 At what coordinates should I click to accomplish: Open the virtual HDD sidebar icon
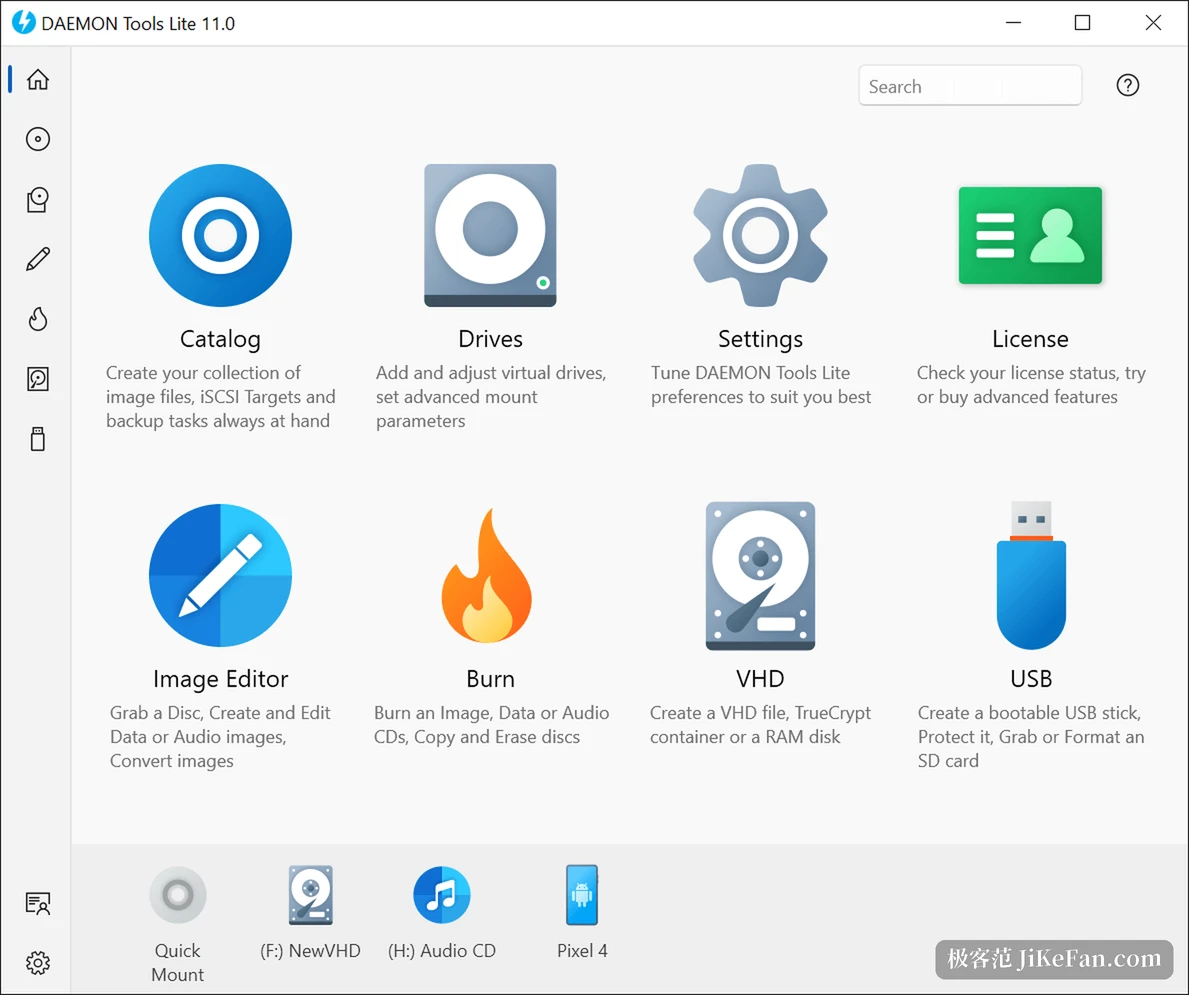point(38,378)
